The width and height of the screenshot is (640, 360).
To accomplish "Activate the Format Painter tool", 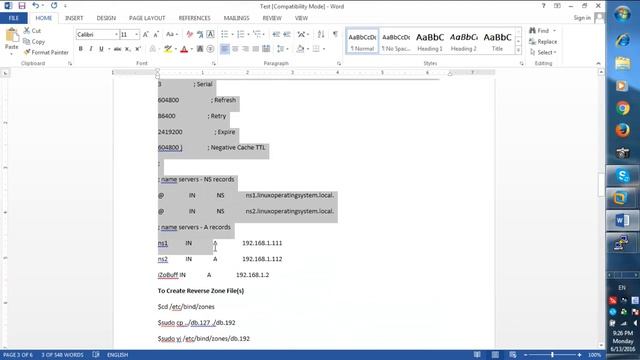I will tap(46, 52).
